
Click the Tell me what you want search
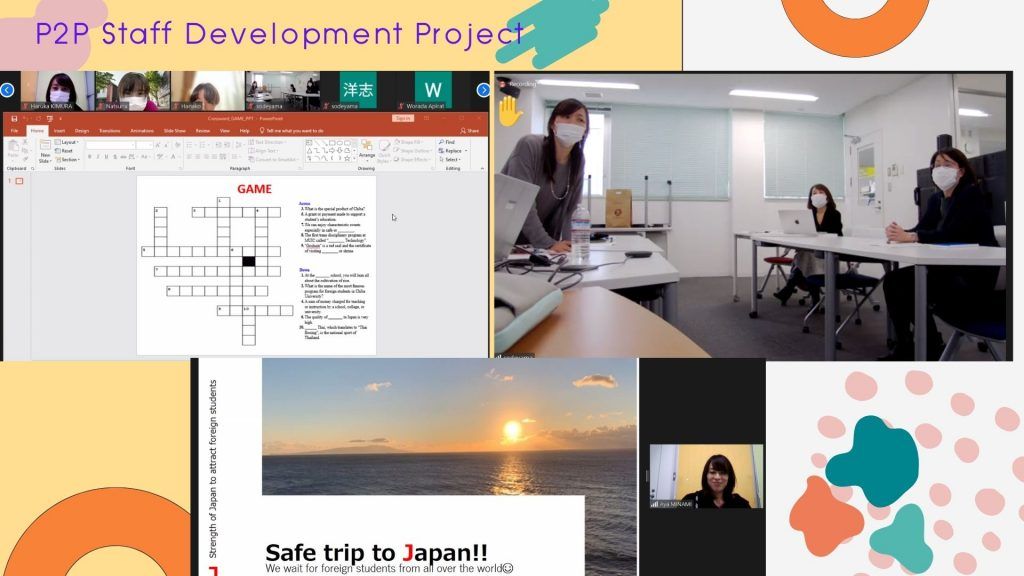coord(294,130)
